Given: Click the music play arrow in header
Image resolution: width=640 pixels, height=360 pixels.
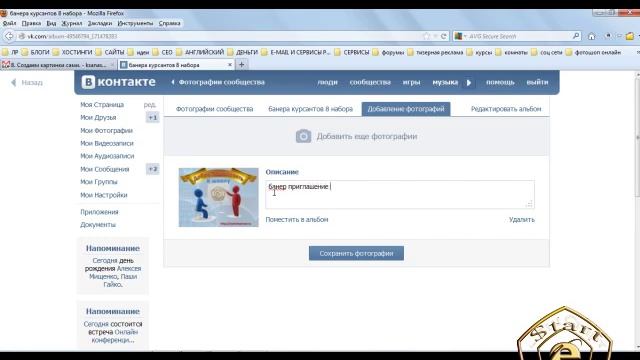Looking at the screenshot, I should (469, 82).
